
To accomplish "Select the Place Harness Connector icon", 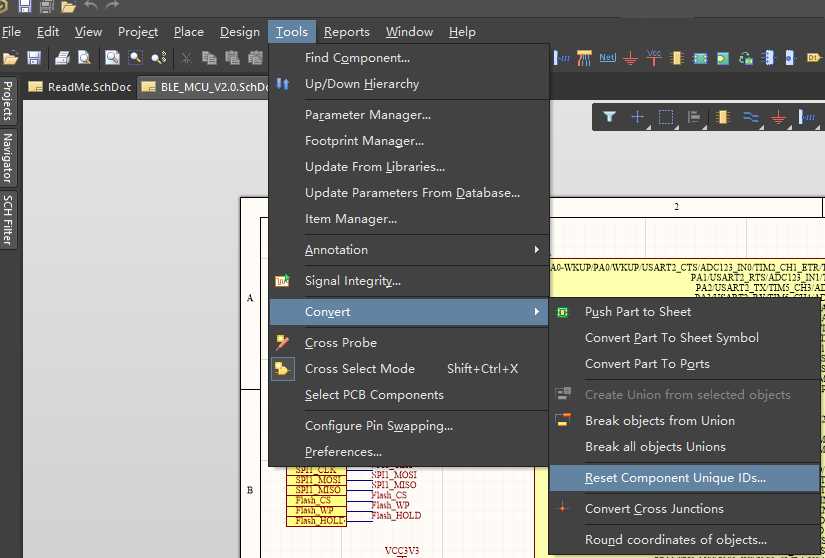I will pyautogui.click(x=769, y=57).
